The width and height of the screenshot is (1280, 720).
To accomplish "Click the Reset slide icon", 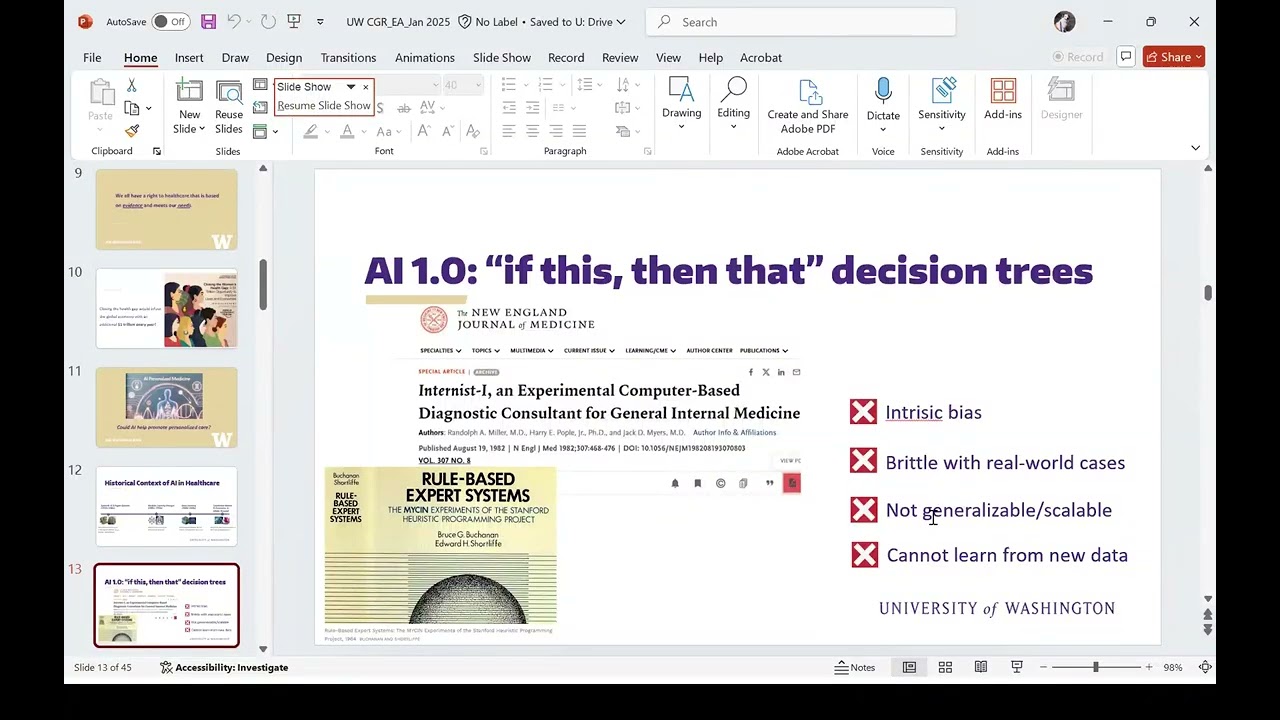I will (x=260, y=108).
